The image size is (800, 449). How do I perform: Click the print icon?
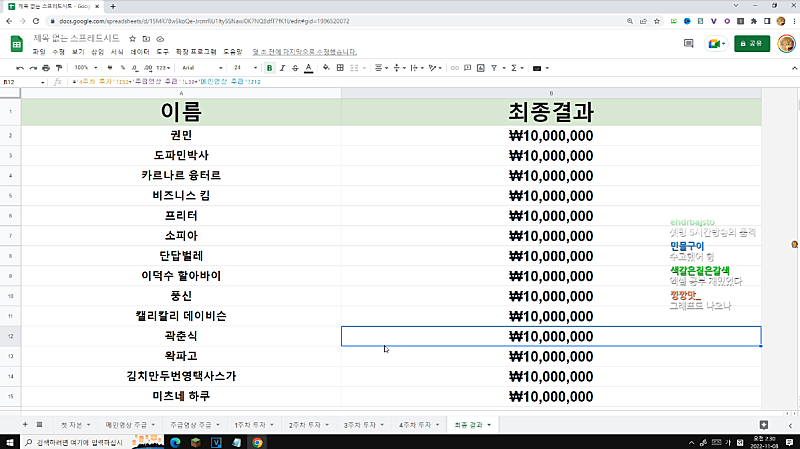tap(46, 68)
